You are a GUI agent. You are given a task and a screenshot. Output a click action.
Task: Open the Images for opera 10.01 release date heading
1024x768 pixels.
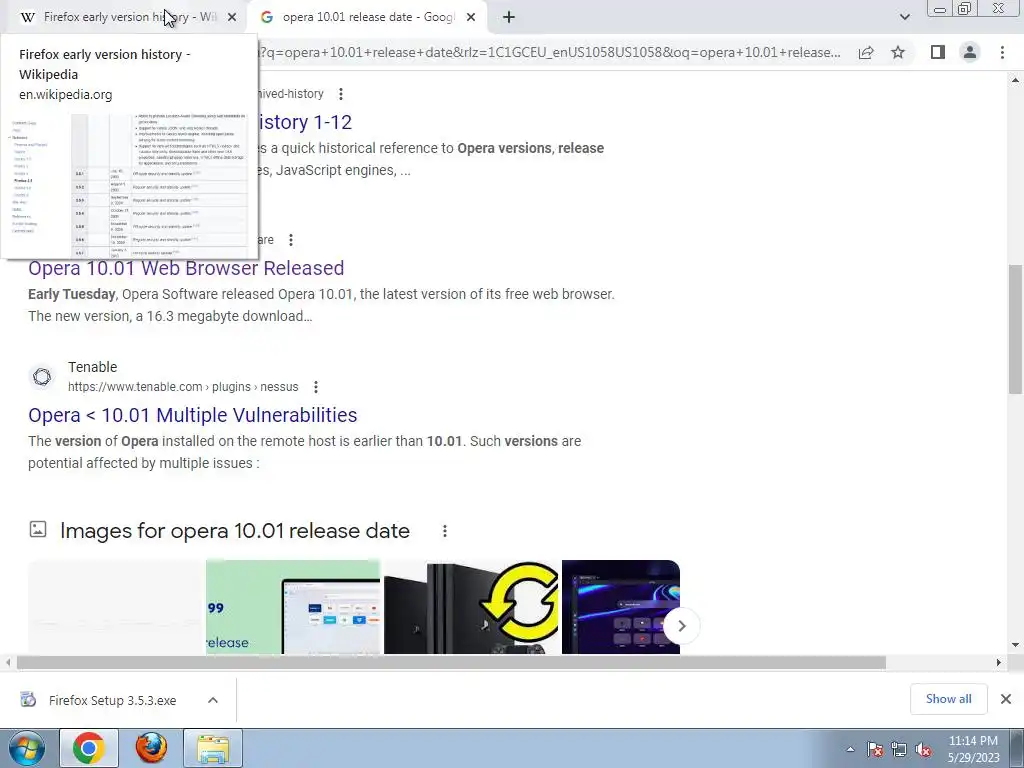(x=235, y=531)
